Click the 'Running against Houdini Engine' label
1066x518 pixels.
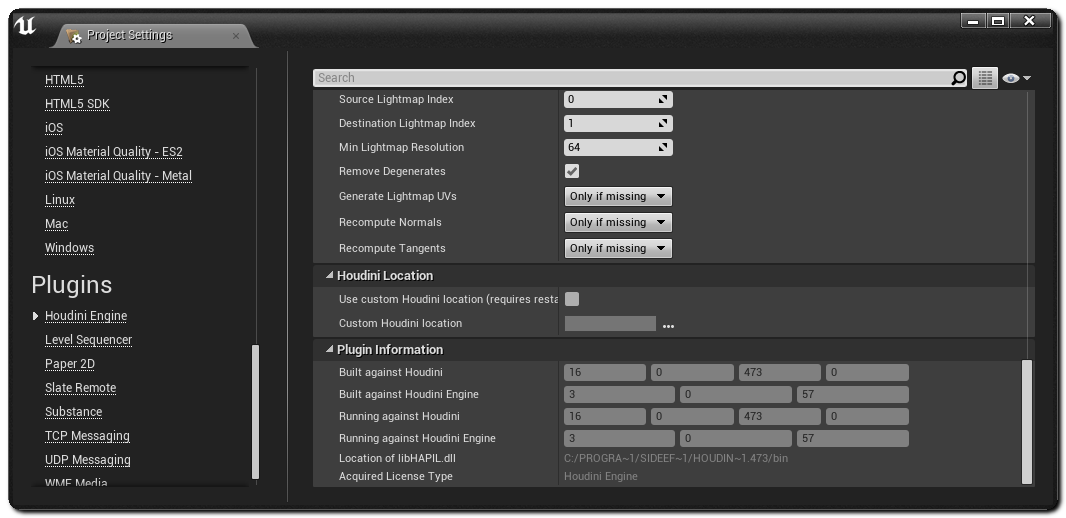click(417, 438)
